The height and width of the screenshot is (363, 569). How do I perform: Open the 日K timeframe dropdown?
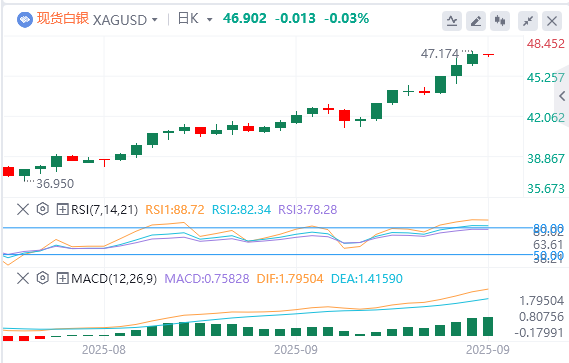(x=195, y=19)
